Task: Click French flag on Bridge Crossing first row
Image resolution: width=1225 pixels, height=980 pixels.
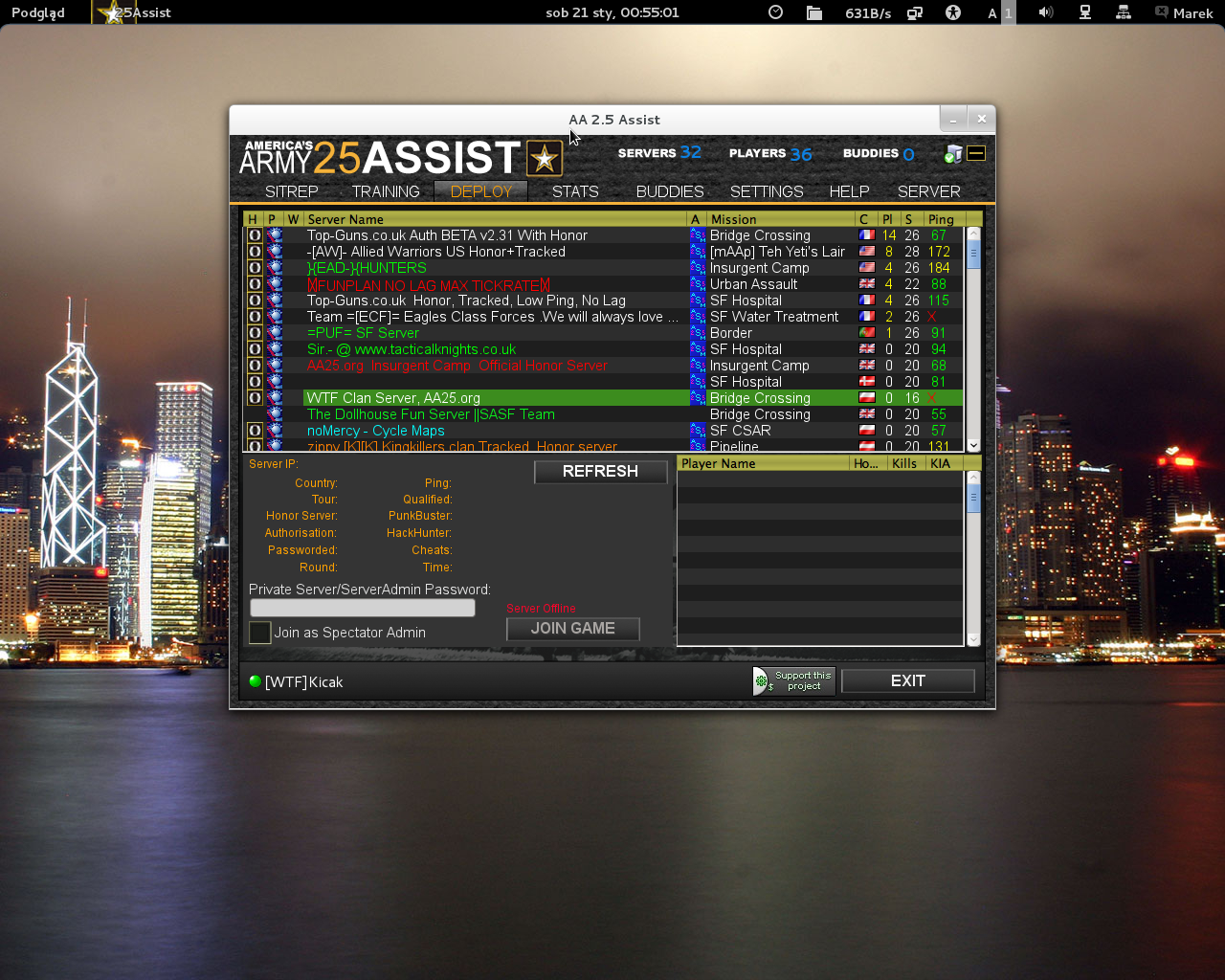Action: 866,235
